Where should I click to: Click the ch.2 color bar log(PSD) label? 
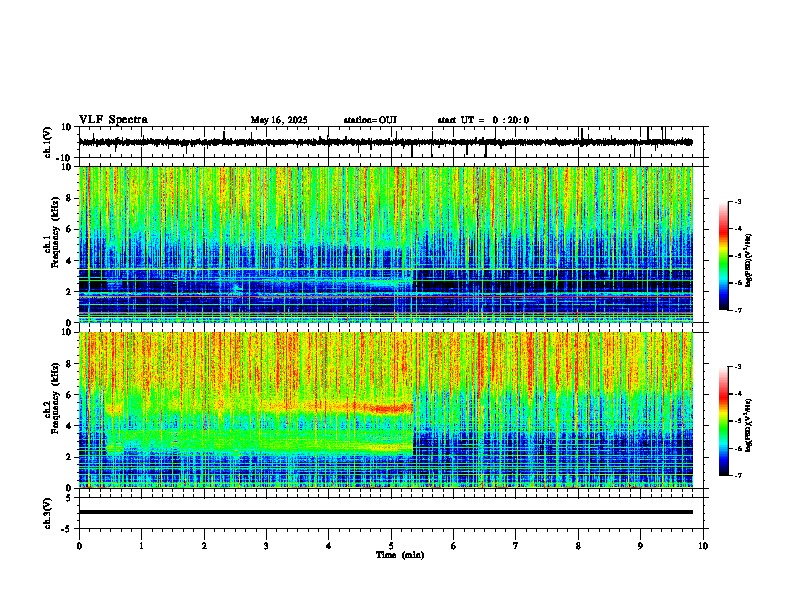coord(749,425)
